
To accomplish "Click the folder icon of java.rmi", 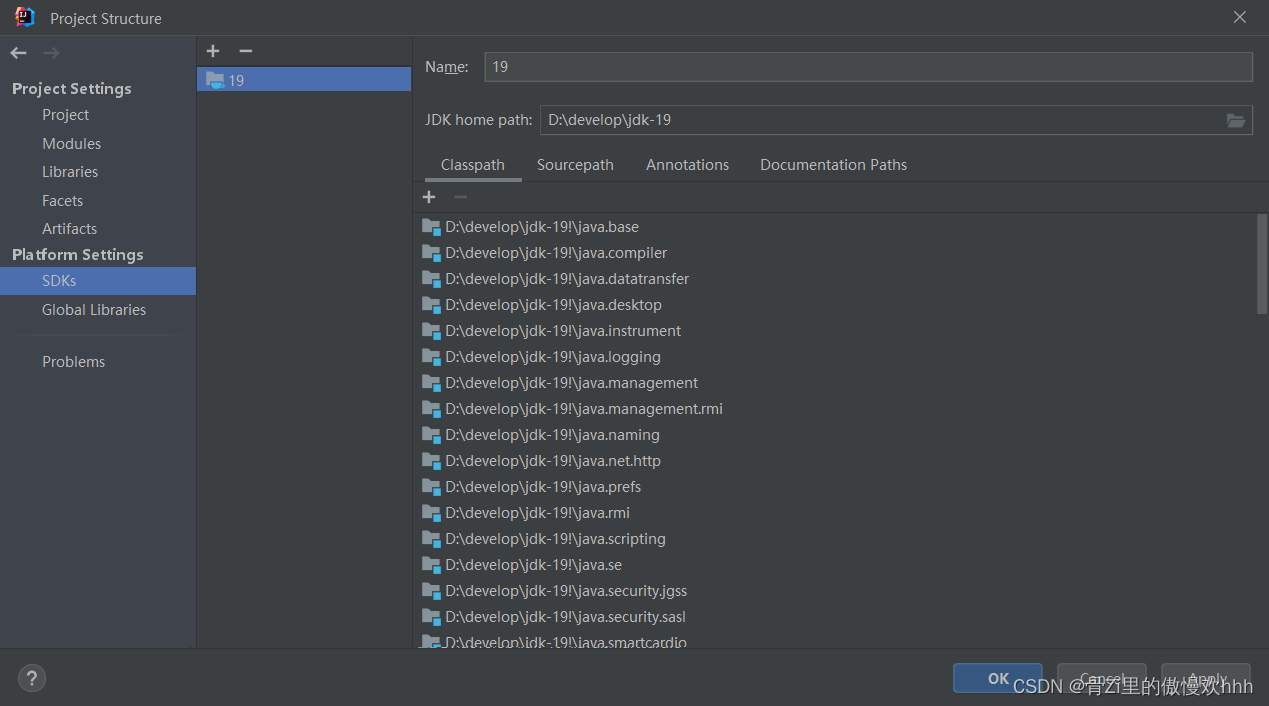I will point(431,513).
